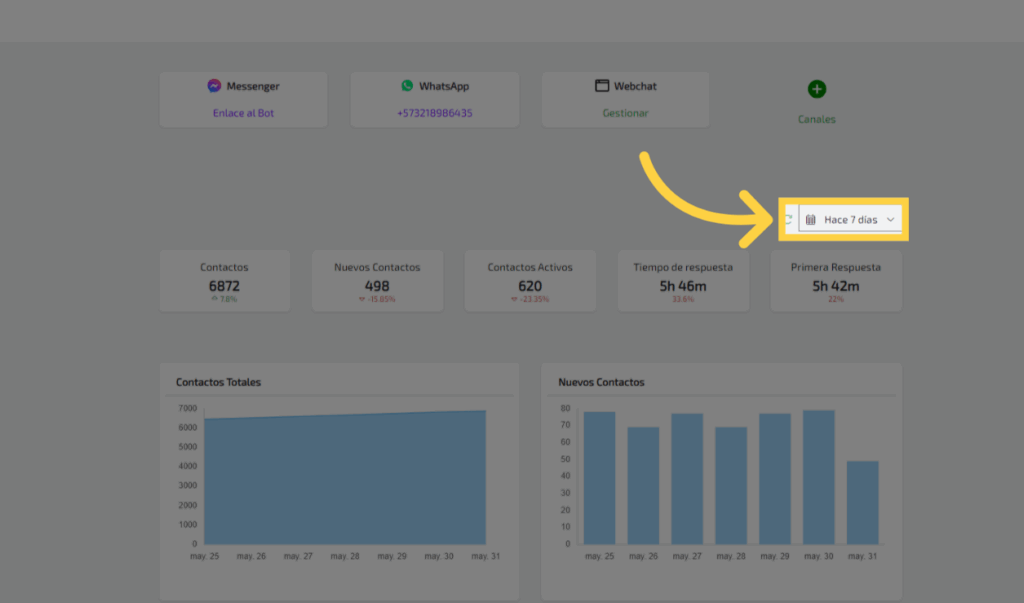Open the 'Hace 7 días' date range dropdown

point(850,219)
